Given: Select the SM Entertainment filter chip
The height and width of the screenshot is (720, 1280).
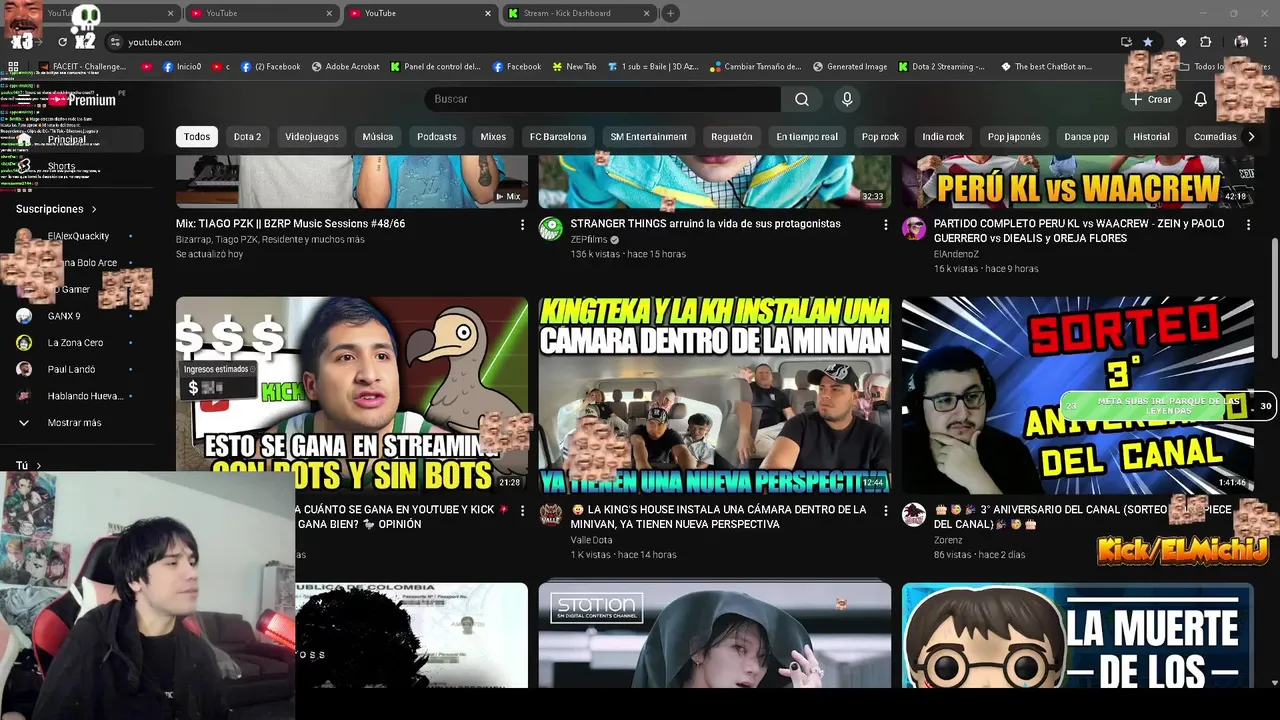Looking at the screenshot, I should point(649,137).
